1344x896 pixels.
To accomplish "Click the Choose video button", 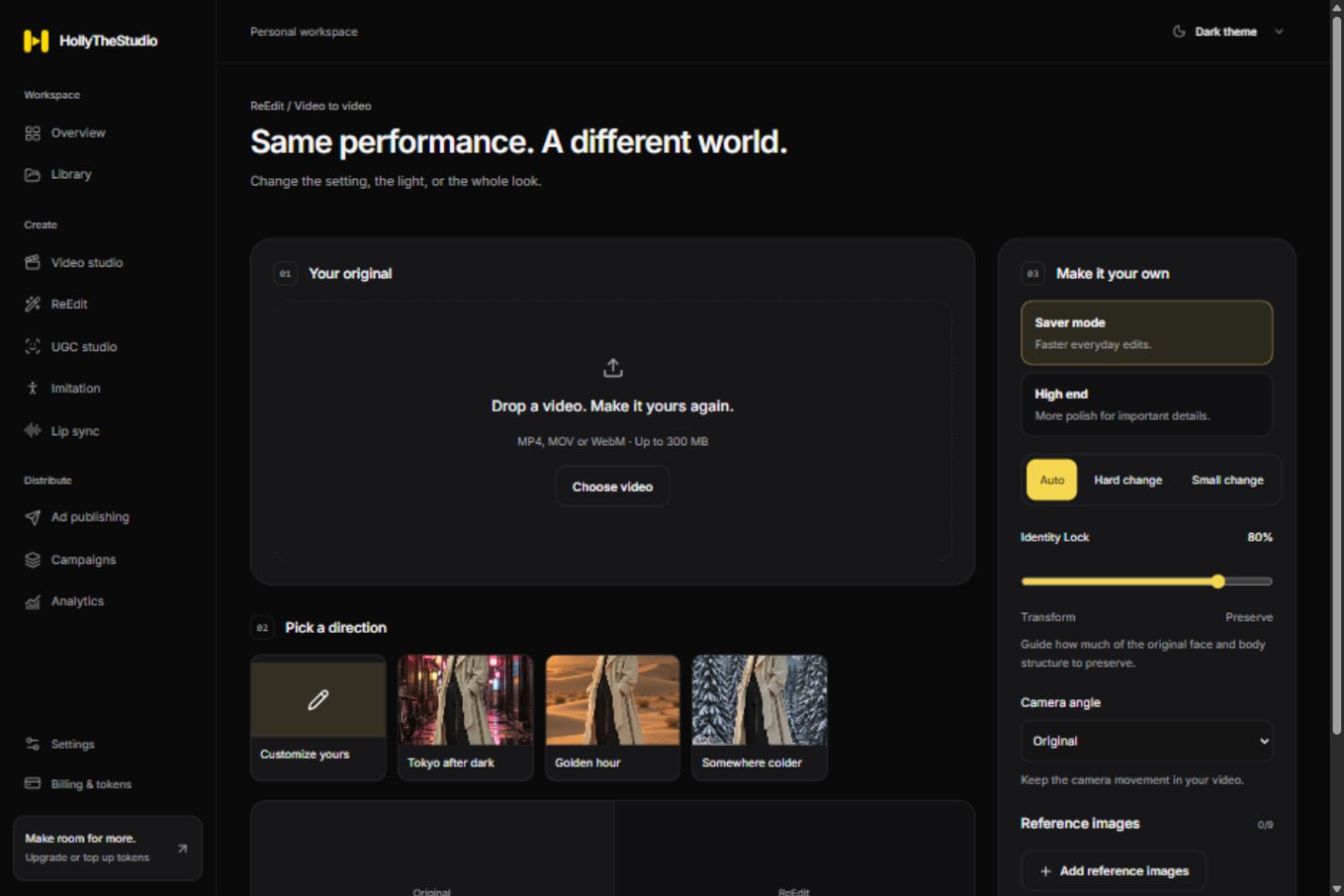I will 612,487.
